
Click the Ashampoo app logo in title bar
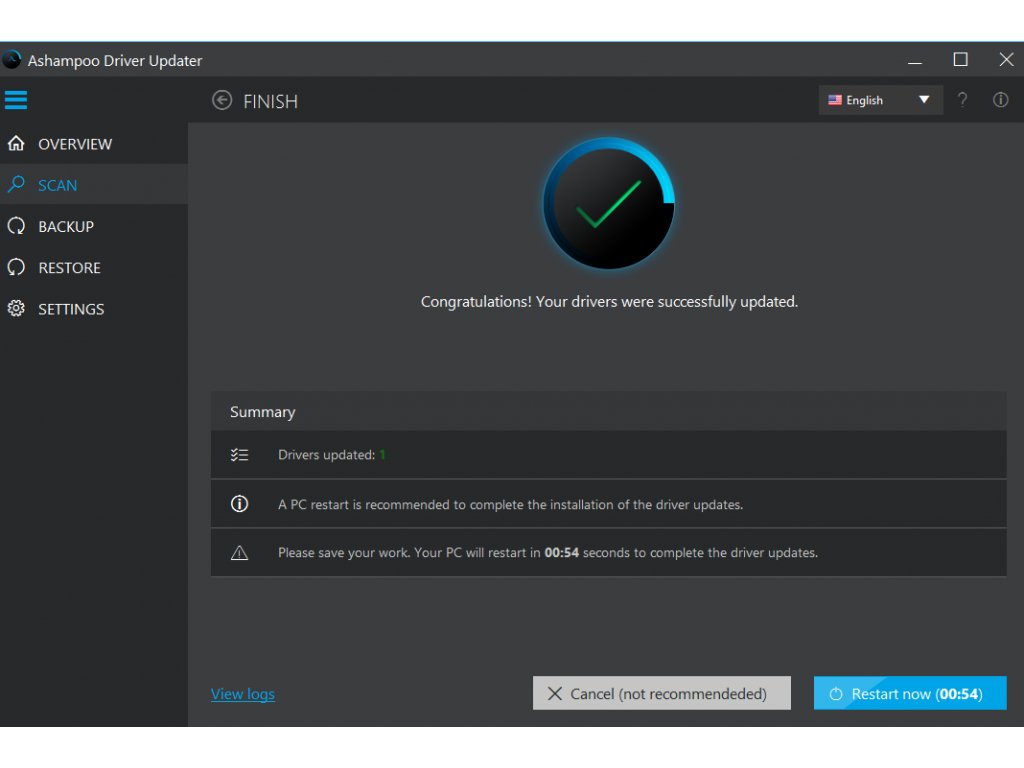click(x=11, y=60)
